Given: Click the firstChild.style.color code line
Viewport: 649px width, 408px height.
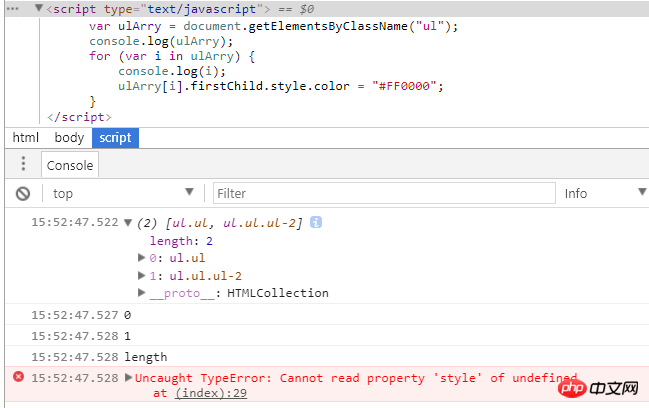Looking at the screenshot, I should (281, 86).
